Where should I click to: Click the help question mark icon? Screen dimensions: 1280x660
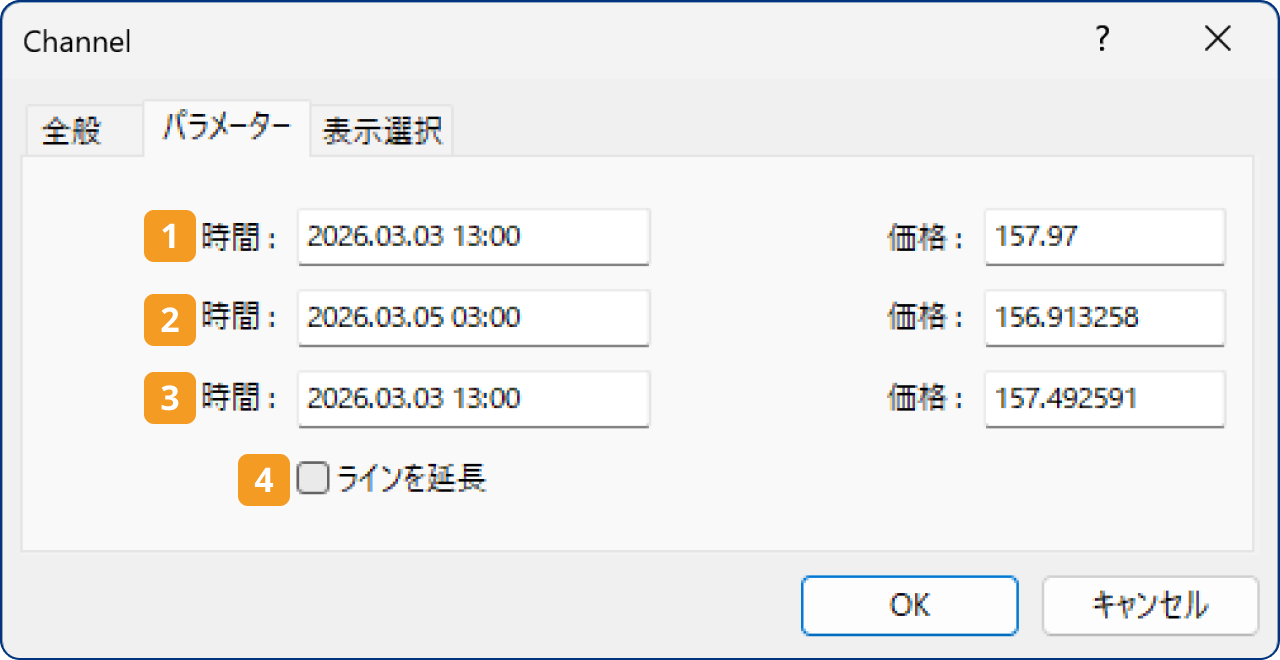[1101, 40]
